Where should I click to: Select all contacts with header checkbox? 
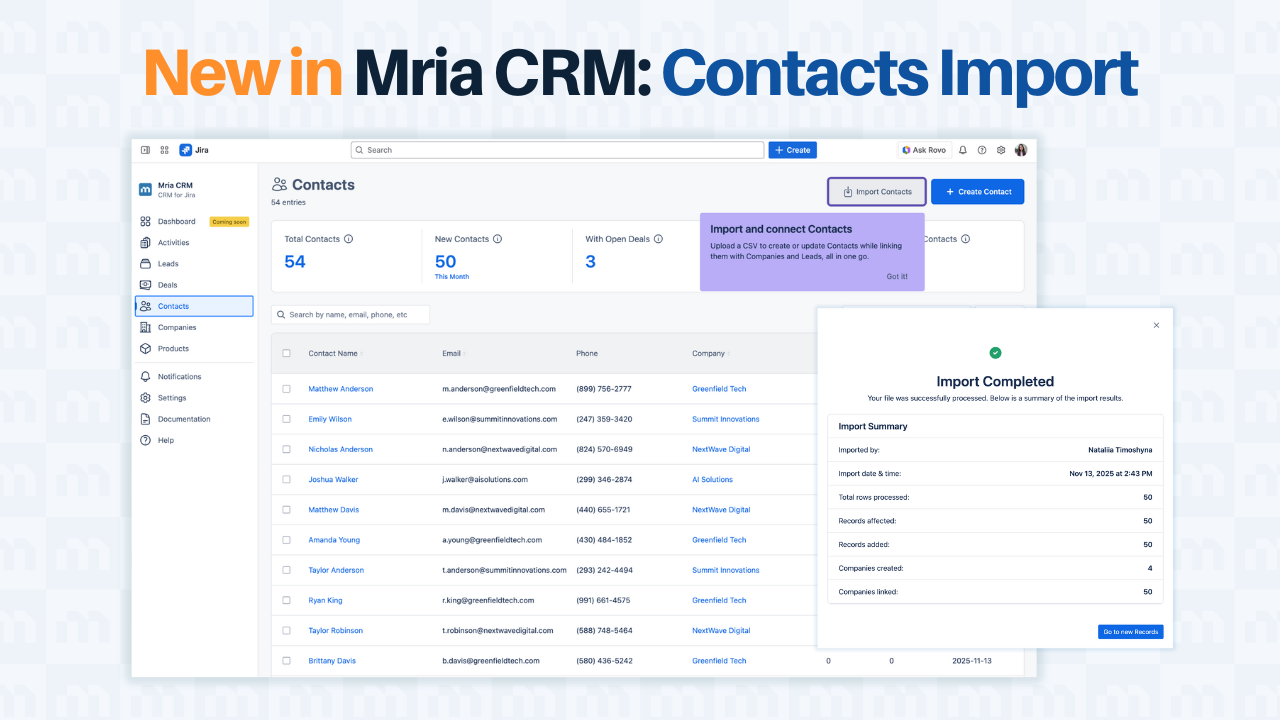pyautogui.click(x=287, y=353)
